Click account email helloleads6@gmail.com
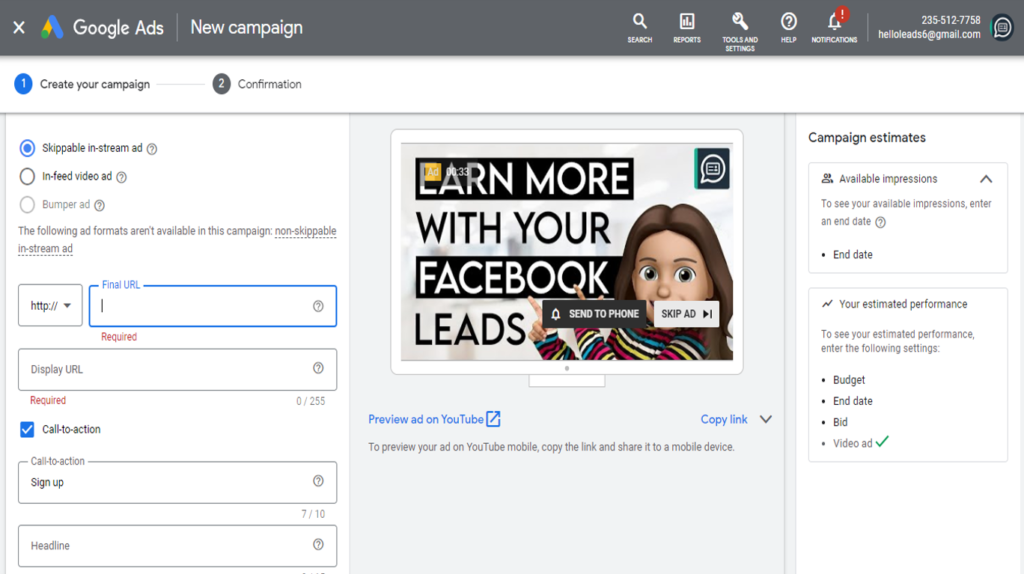 [x=929, y=35]
